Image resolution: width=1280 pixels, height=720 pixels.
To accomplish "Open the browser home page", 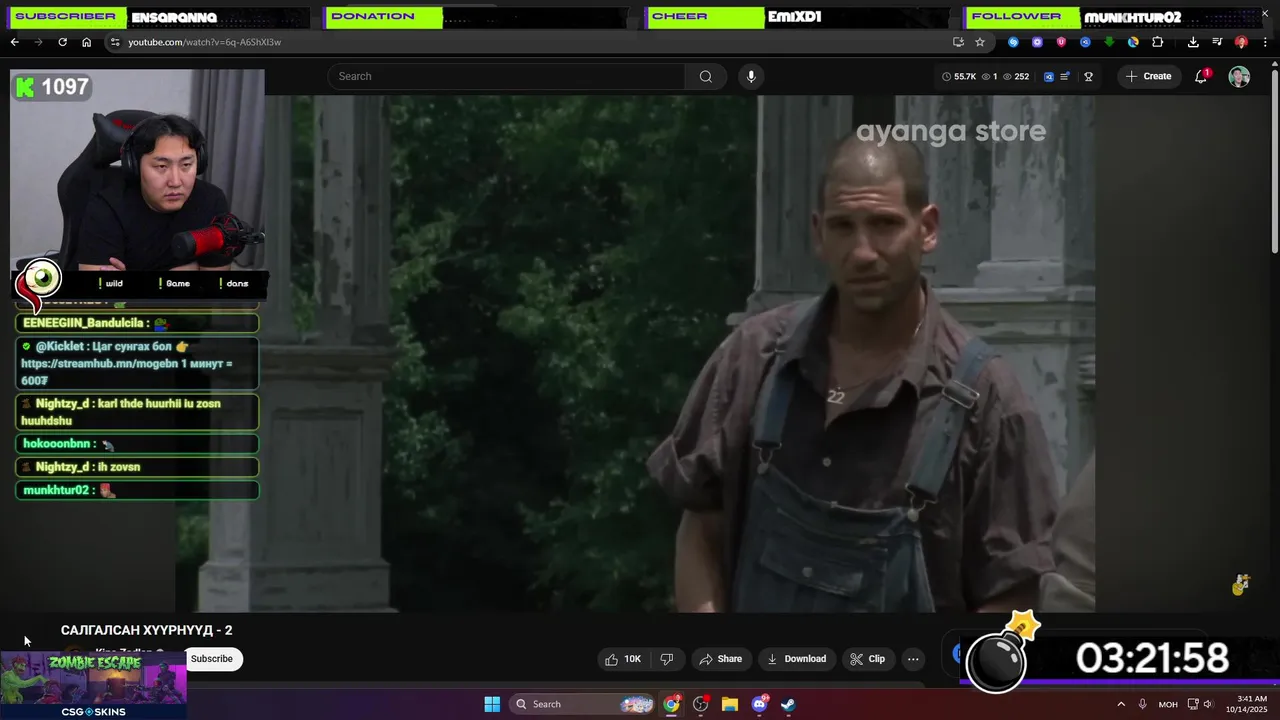I will 86,42.
